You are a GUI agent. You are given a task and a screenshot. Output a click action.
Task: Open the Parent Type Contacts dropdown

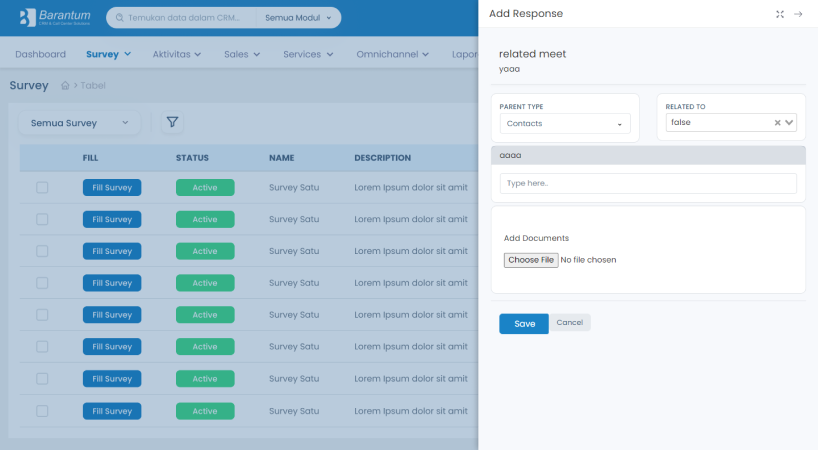[565, 124]
